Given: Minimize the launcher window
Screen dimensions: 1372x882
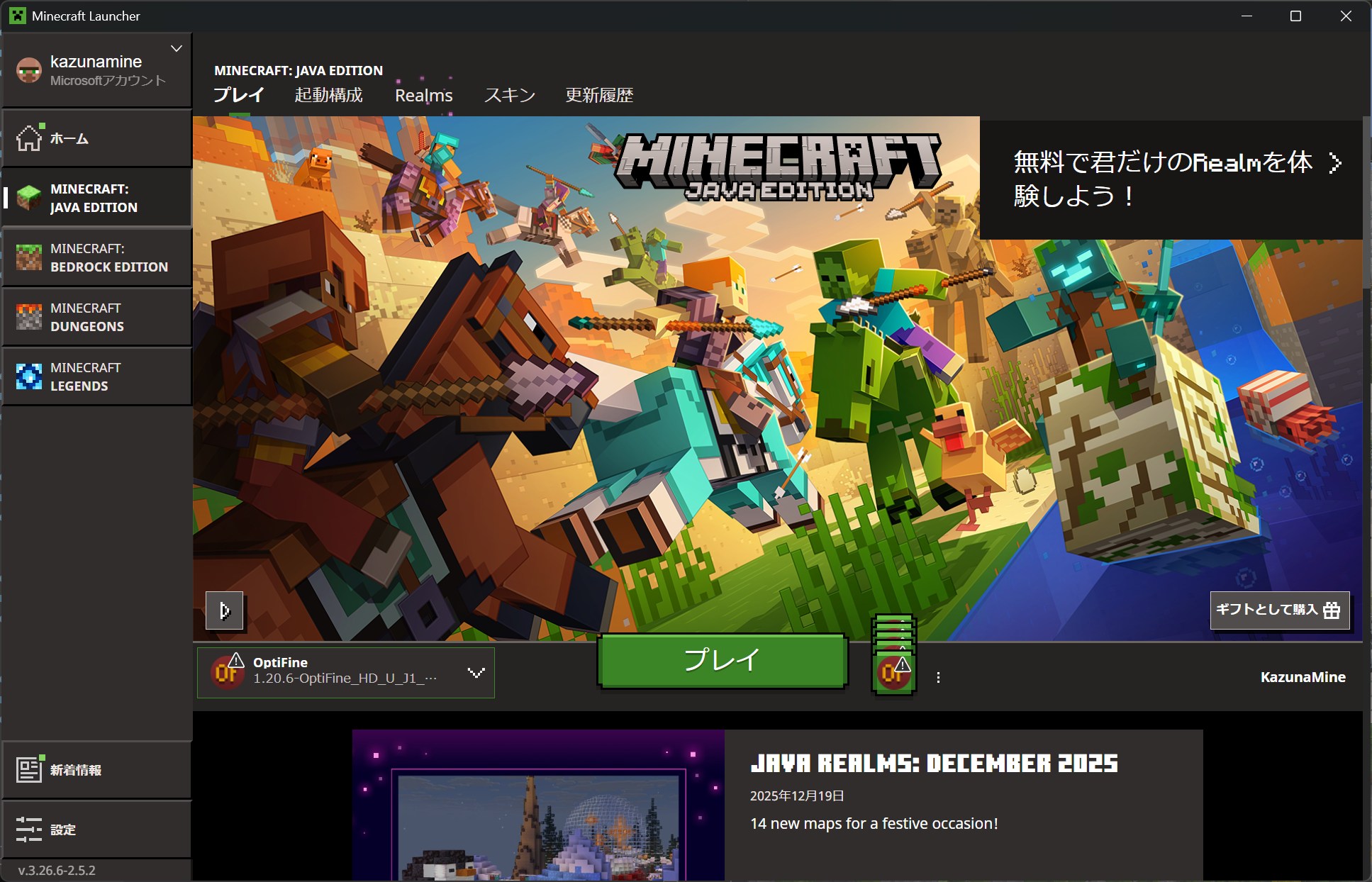Looking at the screenshot, I should point(1247,16).
